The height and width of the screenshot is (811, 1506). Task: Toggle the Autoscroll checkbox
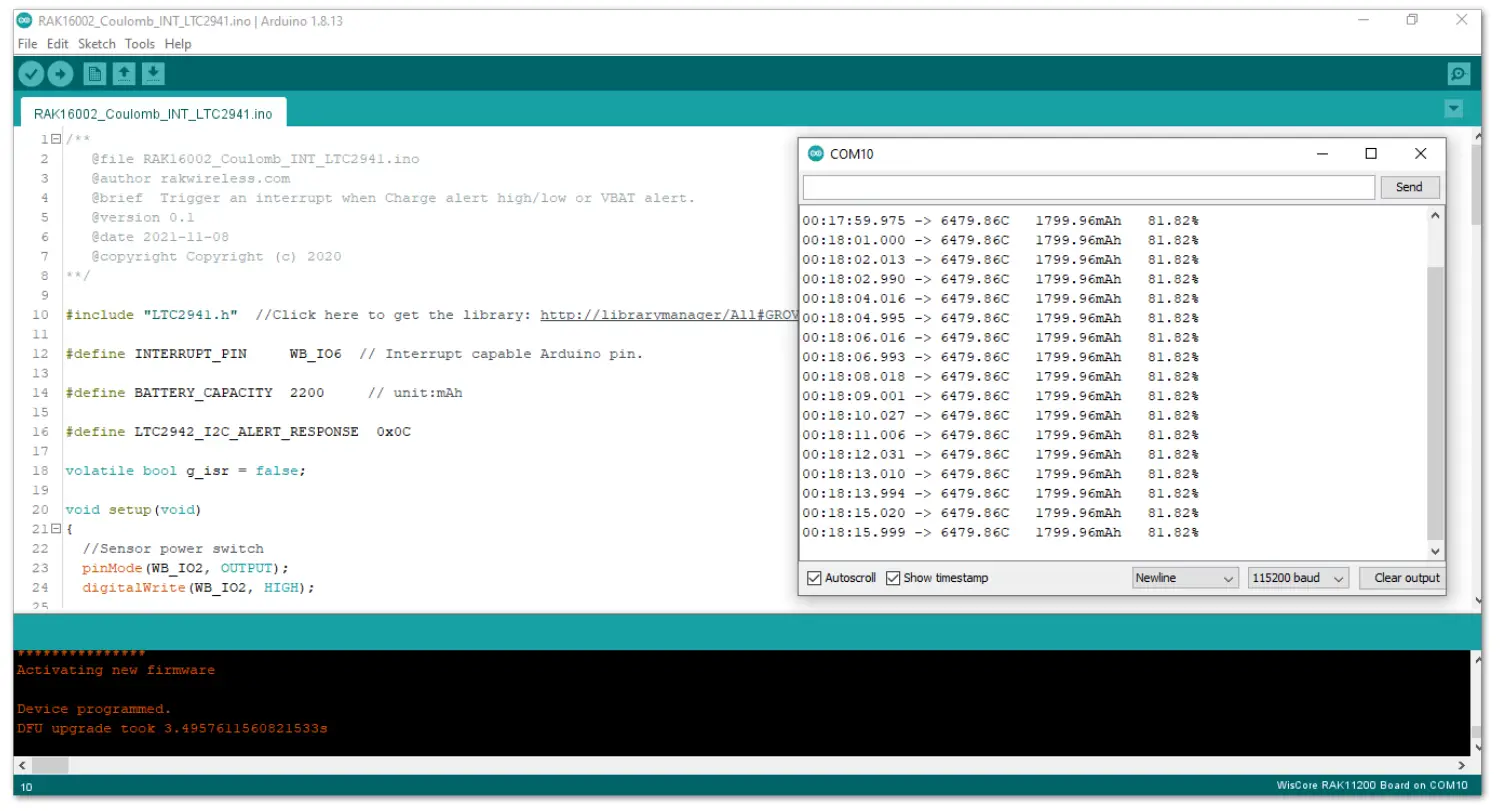point(814,578)
